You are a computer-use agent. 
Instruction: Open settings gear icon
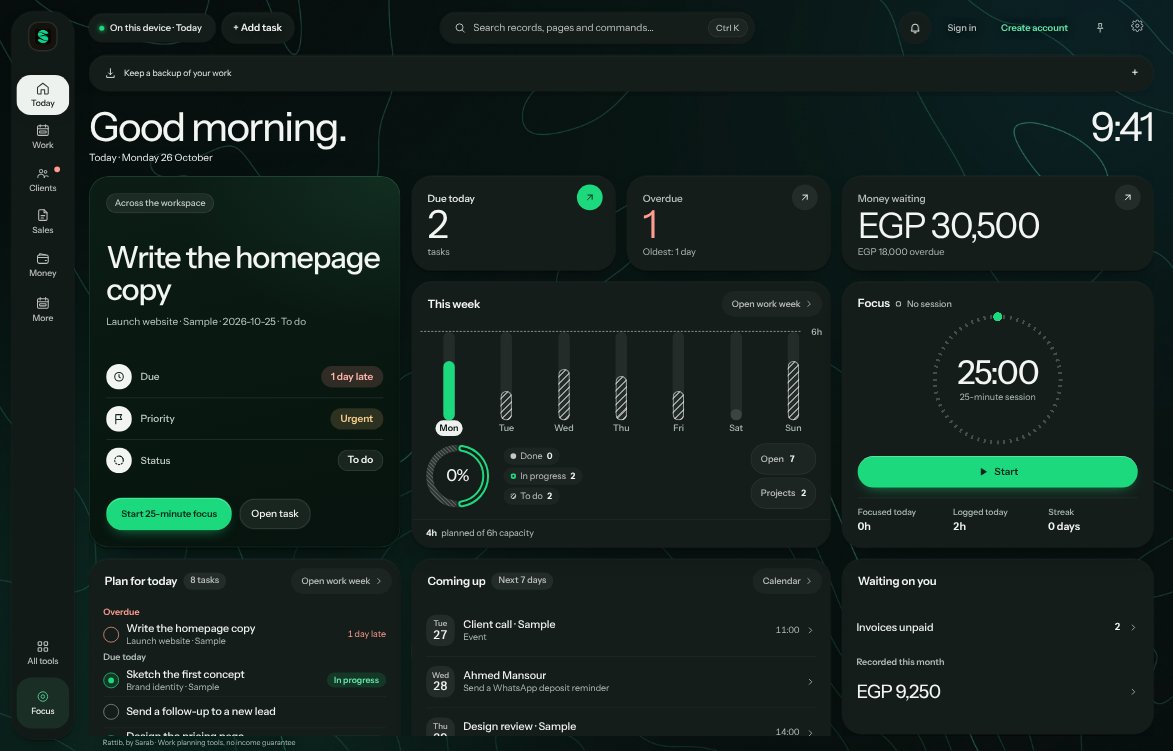coord(1137,26)
